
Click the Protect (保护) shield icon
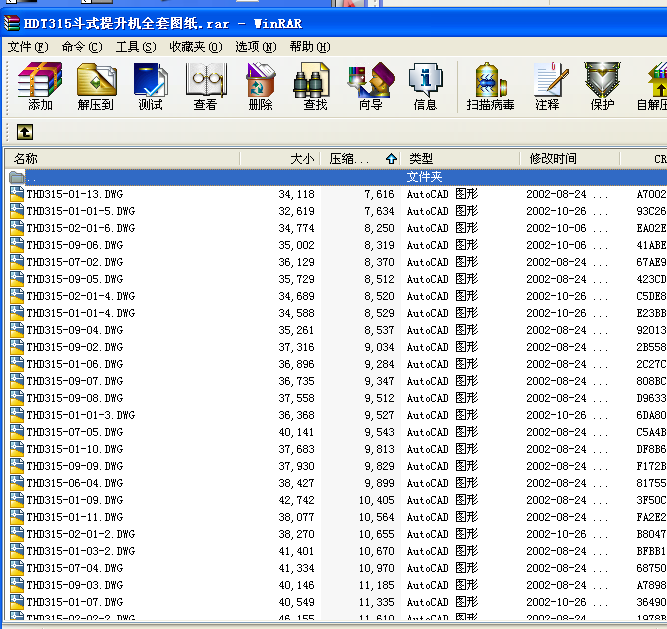[602, 86]
